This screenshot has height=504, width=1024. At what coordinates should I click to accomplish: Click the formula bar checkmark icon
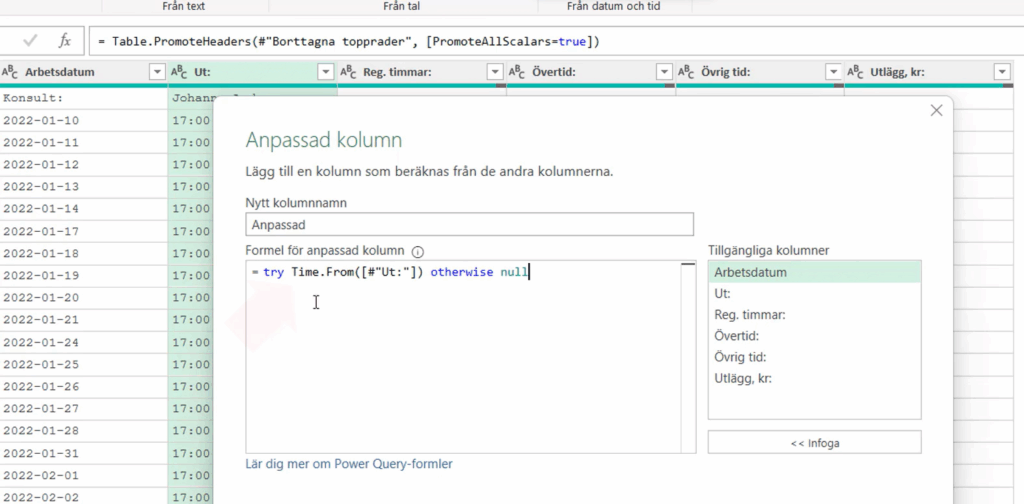(x=30, y=41)
